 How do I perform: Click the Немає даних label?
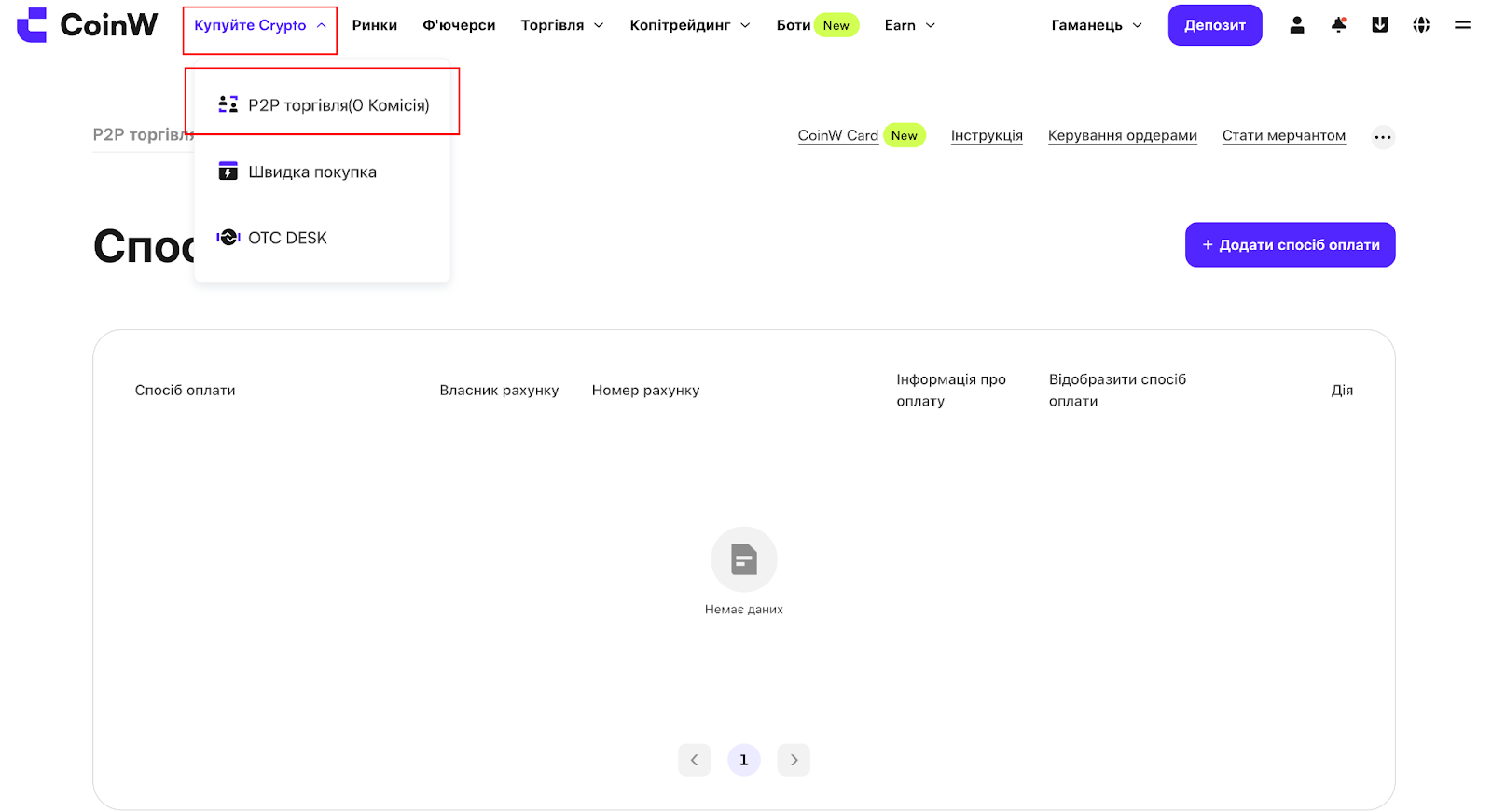tap(743, 609)
